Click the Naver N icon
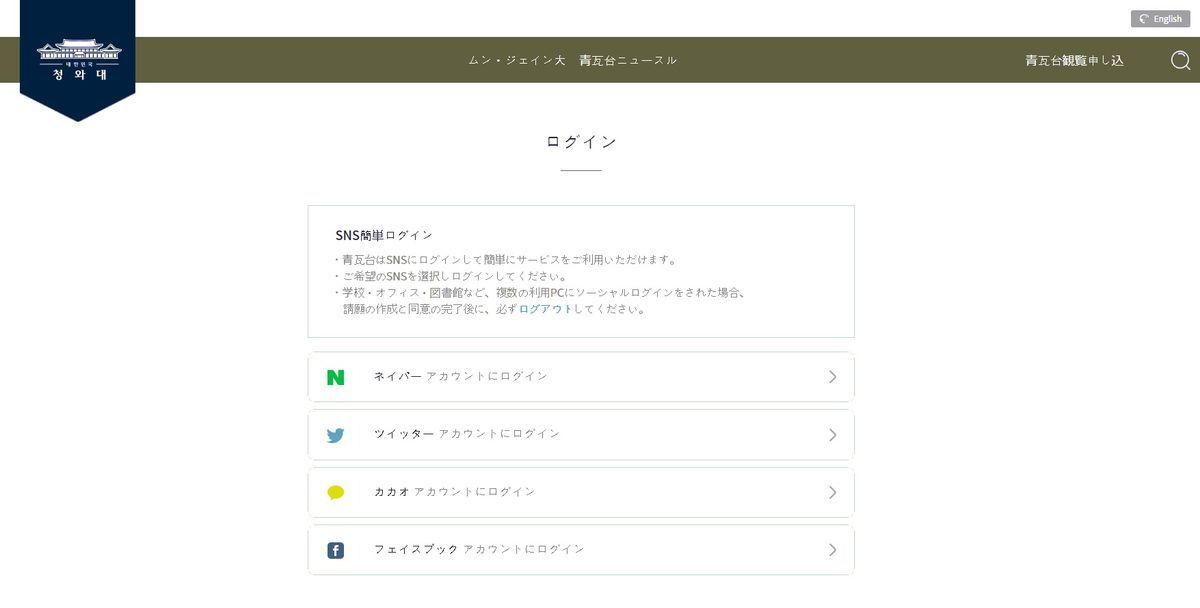1200x608 pixels. 336,377
